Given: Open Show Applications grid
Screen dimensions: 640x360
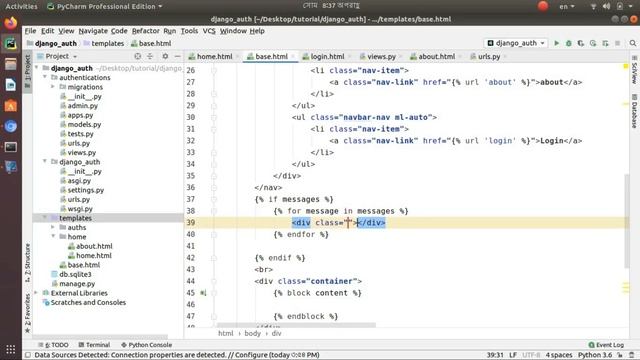Looking at the screenshot, I should [x=11, y=349].
